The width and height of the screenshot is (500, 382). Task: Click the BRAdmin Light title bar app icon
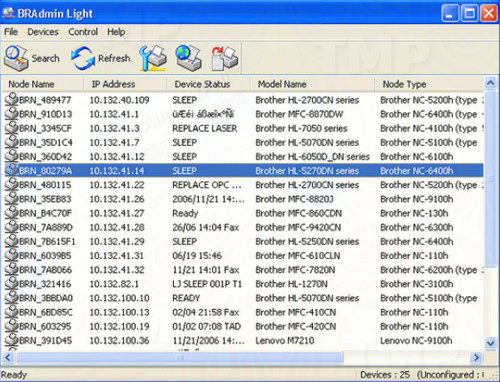8,13
